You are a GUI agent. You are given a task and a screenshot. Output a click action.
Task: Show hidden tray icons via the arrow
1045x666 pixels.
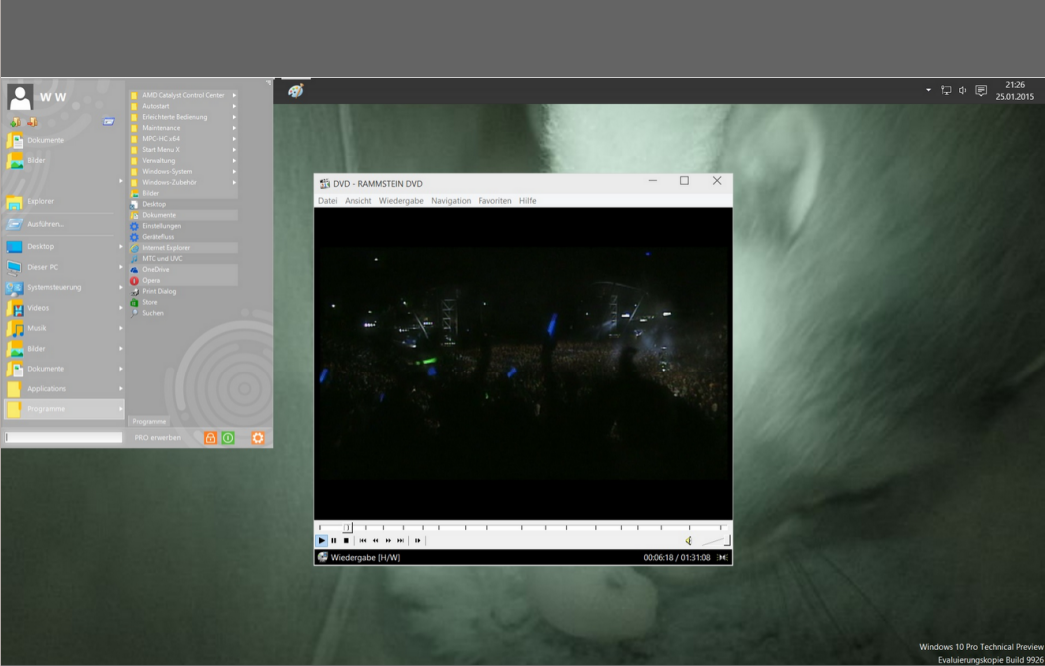click(x=928, y=90)
